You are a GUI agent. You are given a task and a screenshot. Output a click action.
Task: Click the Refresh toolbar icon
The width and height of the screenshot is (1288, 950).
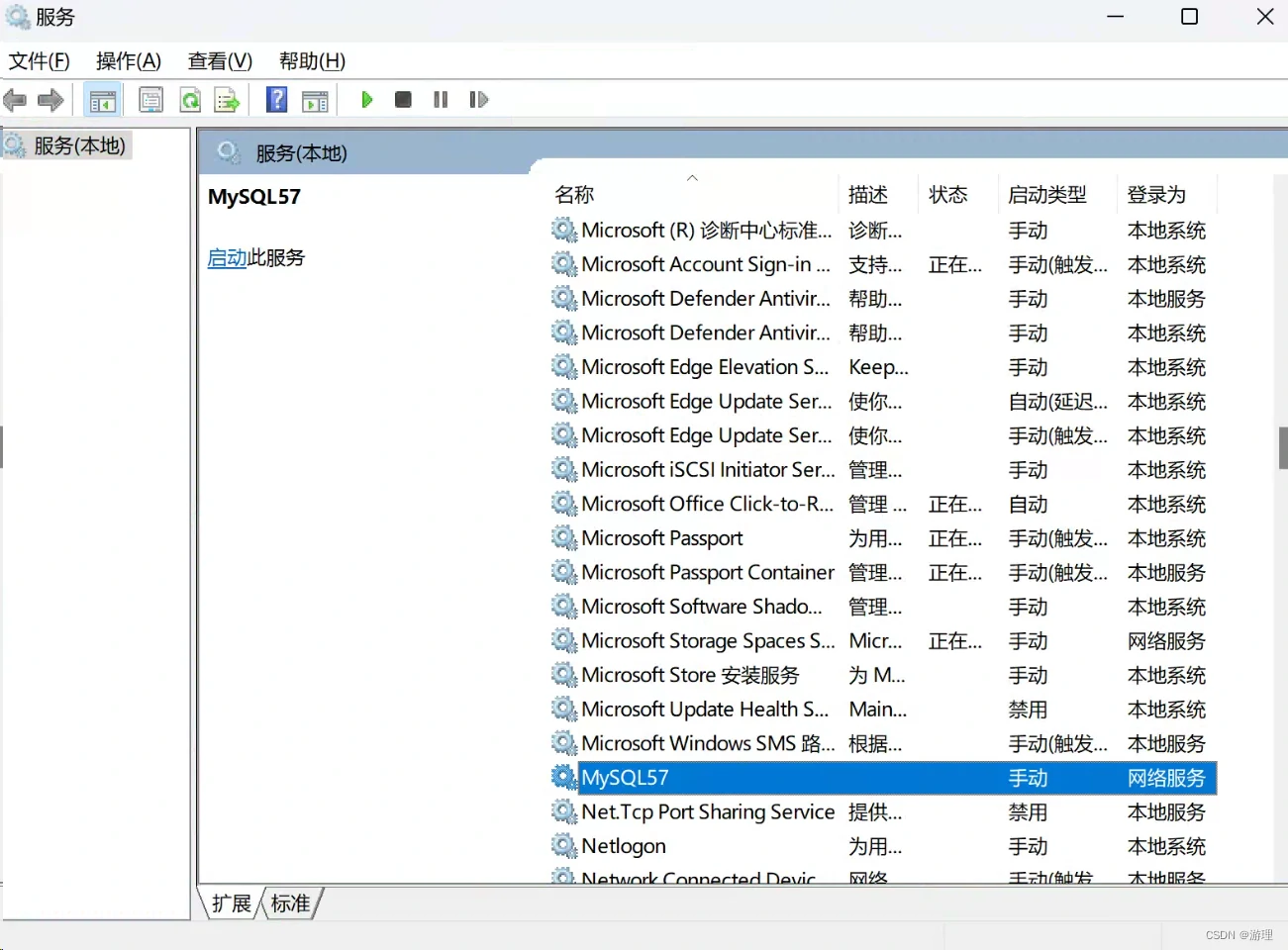click(x=190, y=100)
